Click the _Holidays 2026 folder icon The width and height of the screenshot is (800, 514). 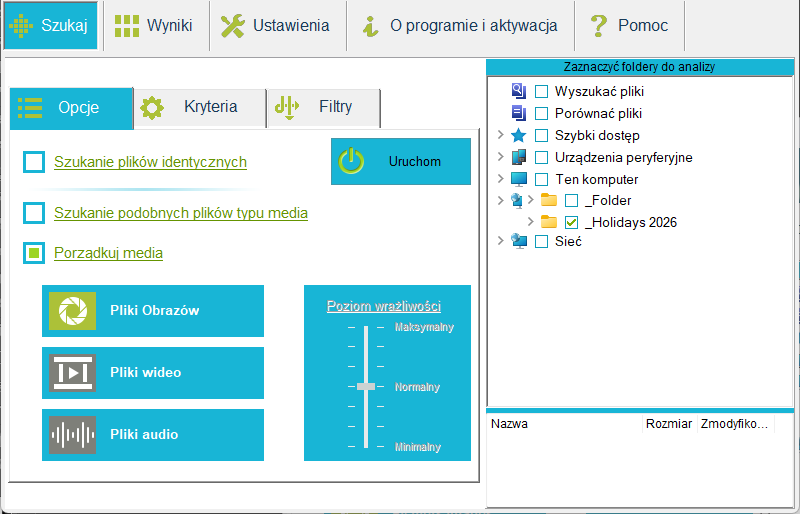(x=549, y=222)
